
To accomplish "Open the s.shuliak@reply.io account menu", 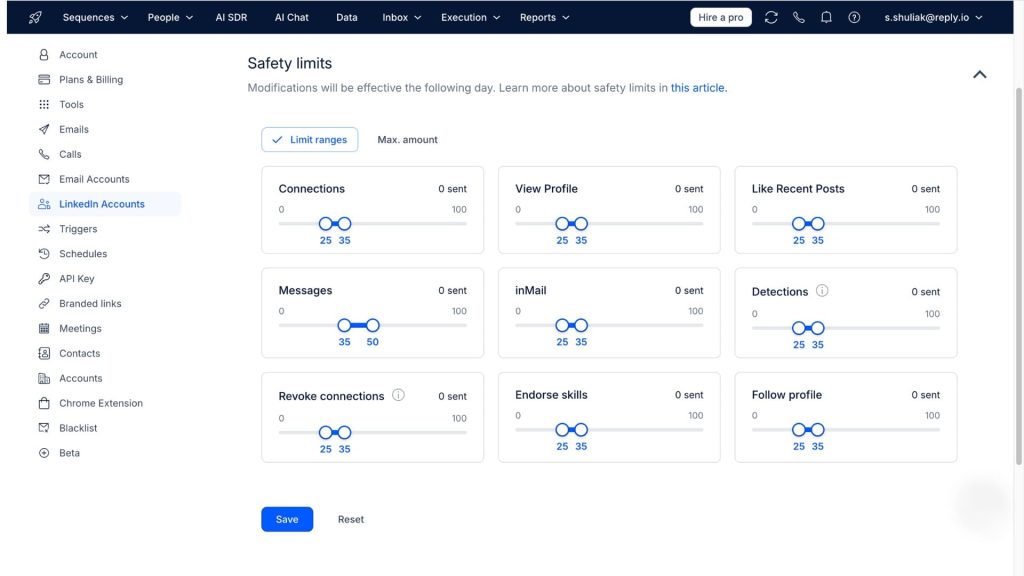I will click(x=933, y=18).
